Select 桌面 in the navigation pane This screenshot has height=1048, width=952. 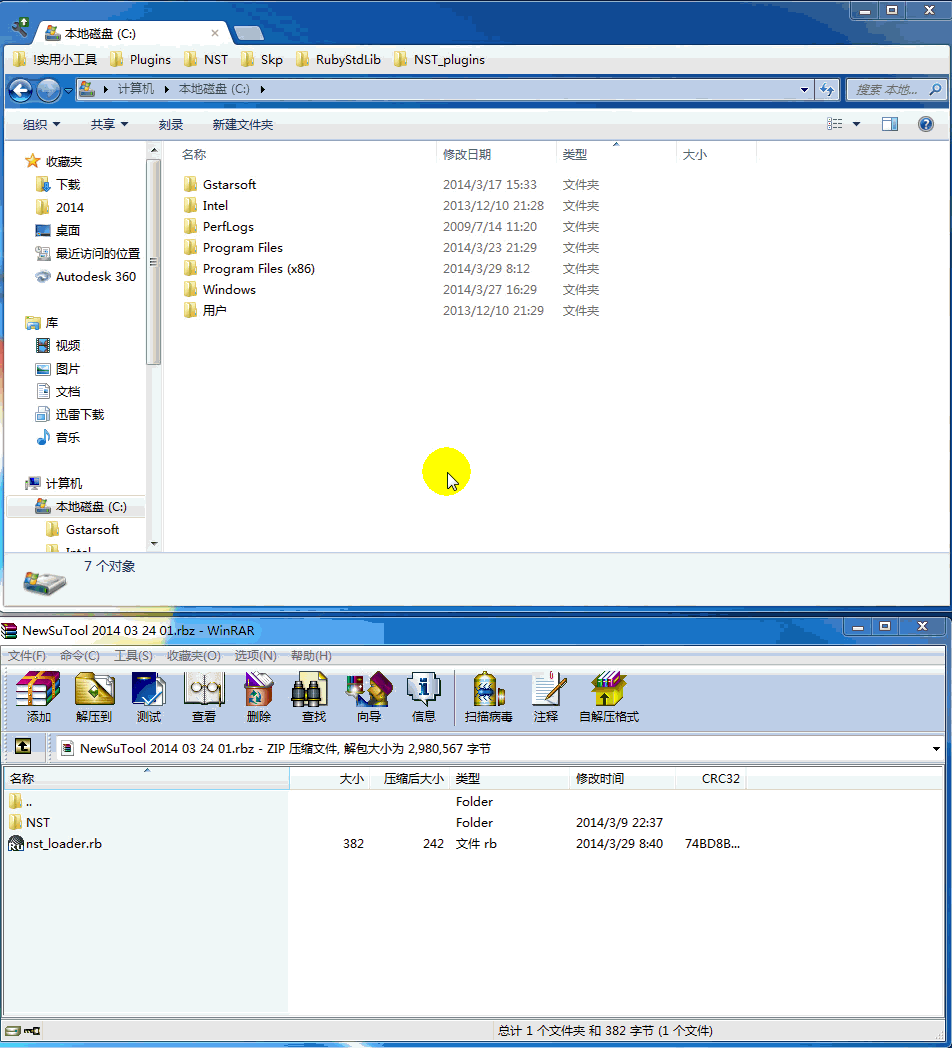coord(58,231)
